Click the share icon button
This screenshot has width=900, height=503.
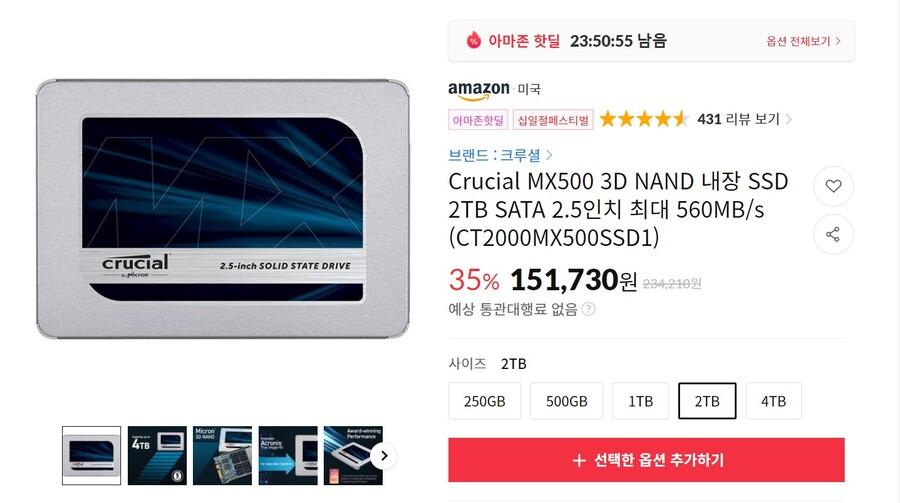tap(833, 234)
